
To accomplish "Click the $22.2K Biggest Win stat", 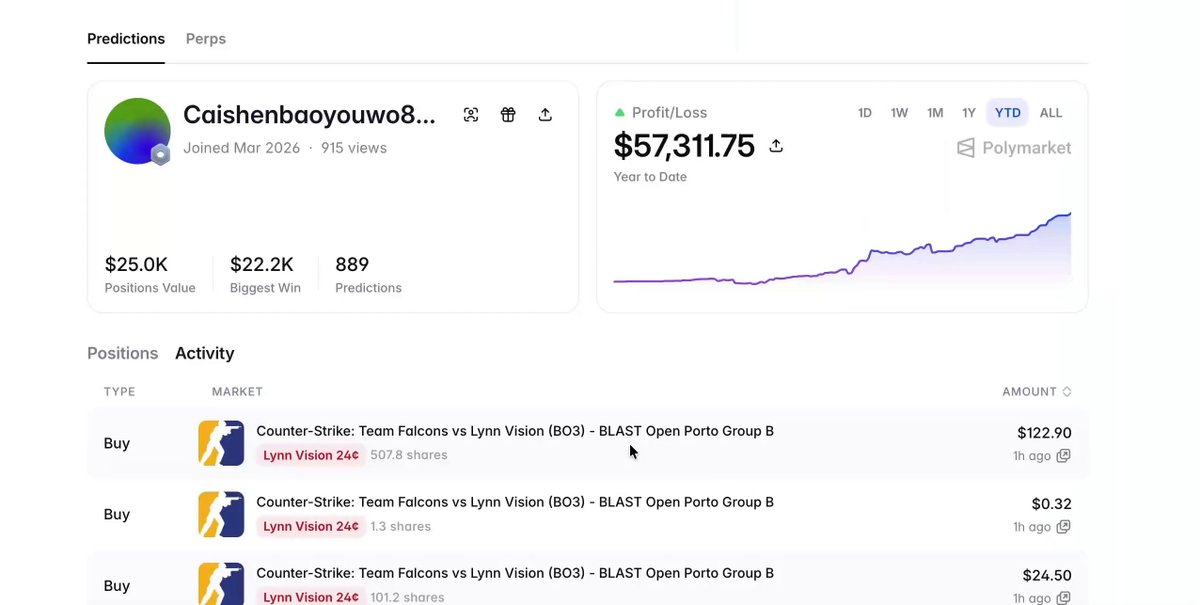I will [265, 274].
